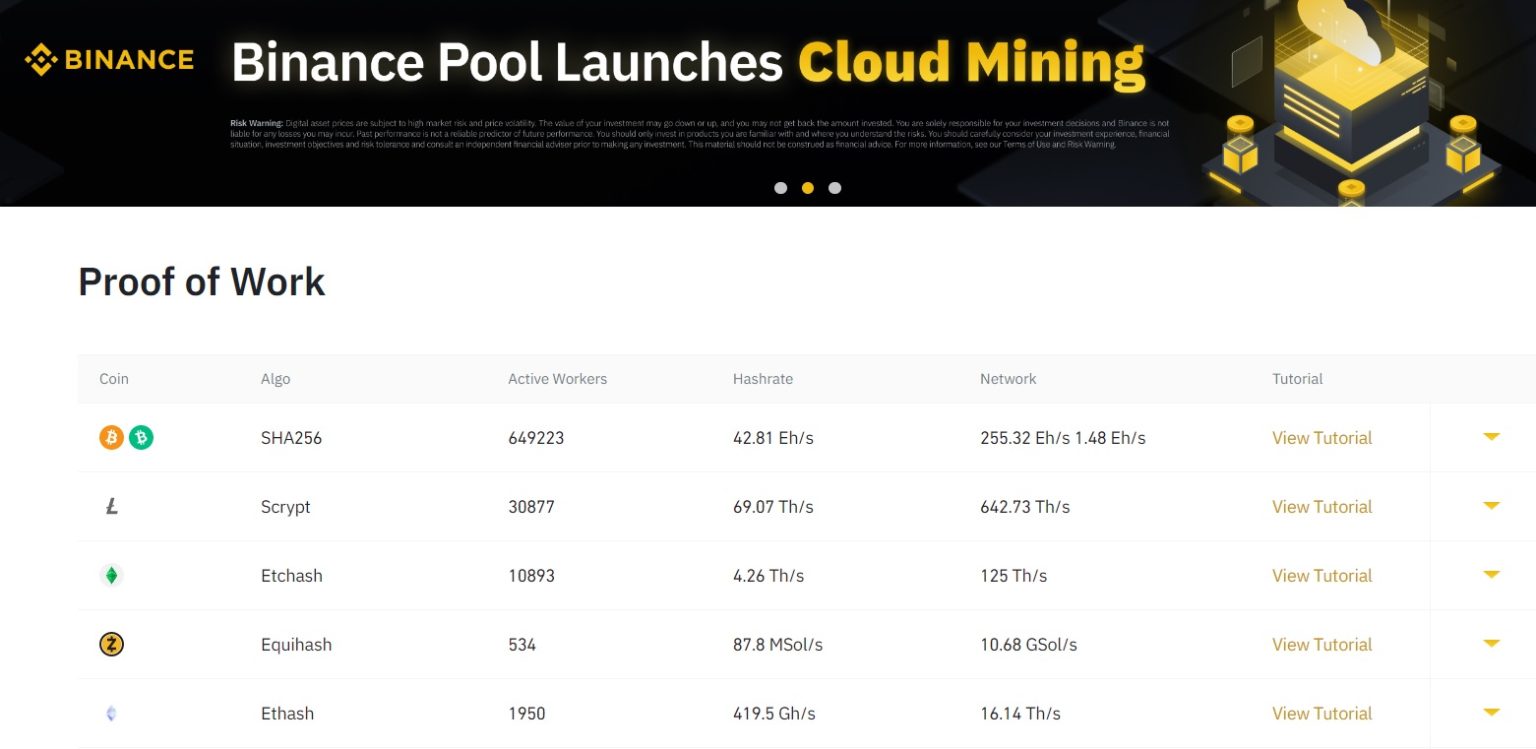Viewport: 1536px width, 749px height.
Task: Click the Binance logo in banner
Action: coord(109,60)
